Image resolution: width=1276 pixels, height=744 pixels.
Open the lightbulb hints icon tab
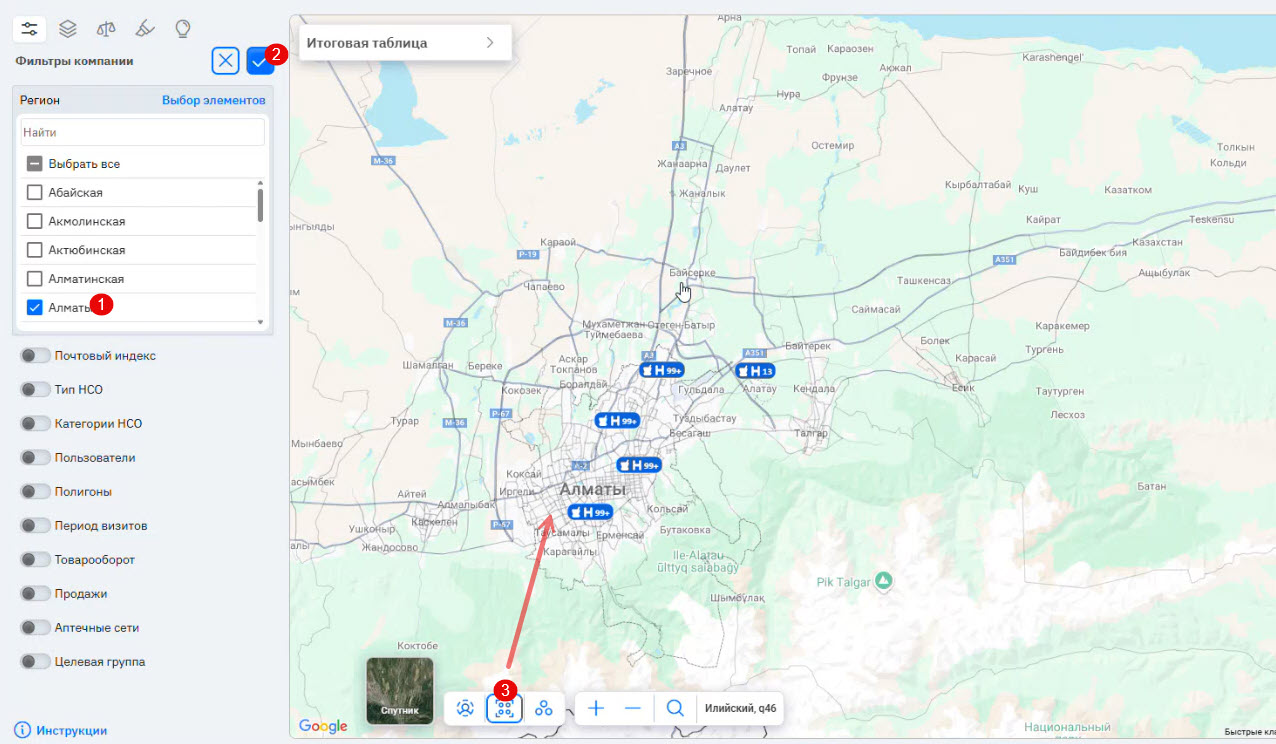[x=182, y=28]
